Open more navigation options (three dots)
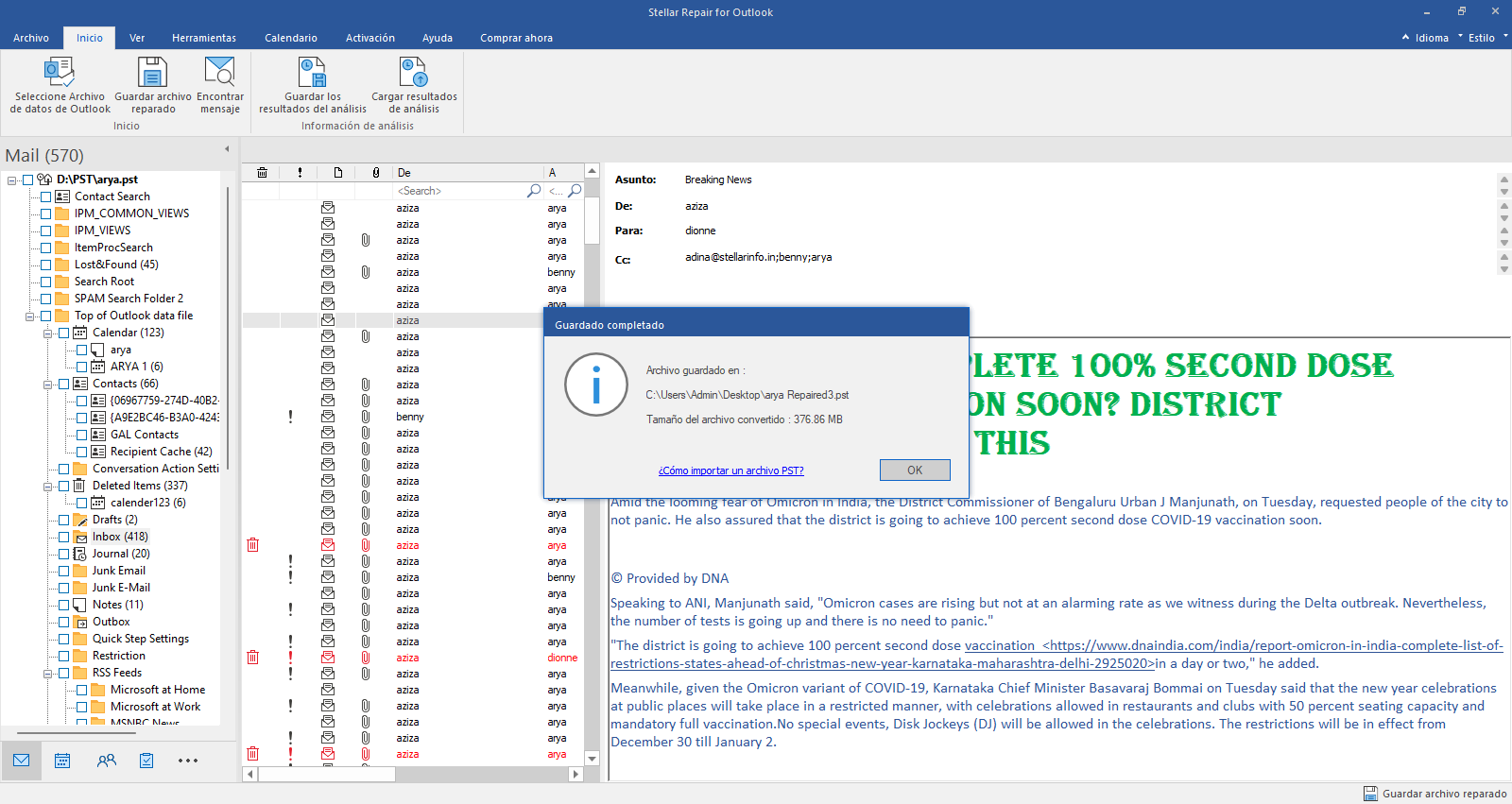 [188, 761]
